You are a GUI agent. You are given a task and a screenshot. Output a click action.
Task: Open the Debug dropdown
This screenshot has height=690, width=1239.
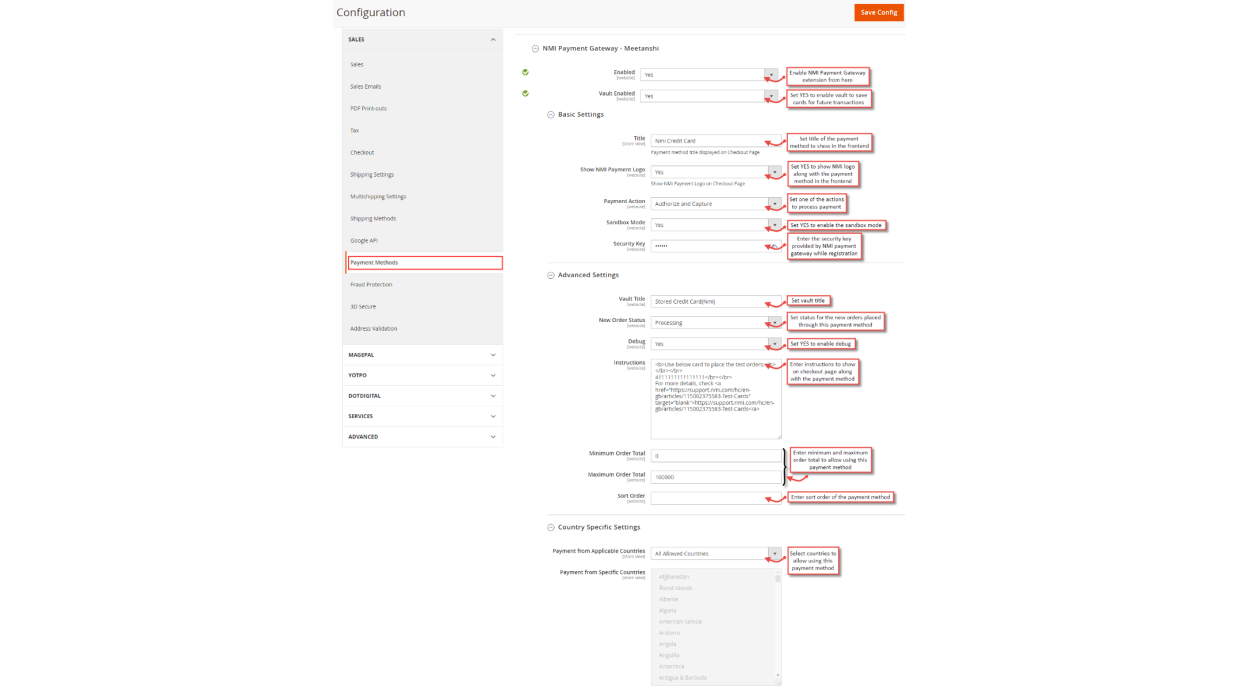716,344
